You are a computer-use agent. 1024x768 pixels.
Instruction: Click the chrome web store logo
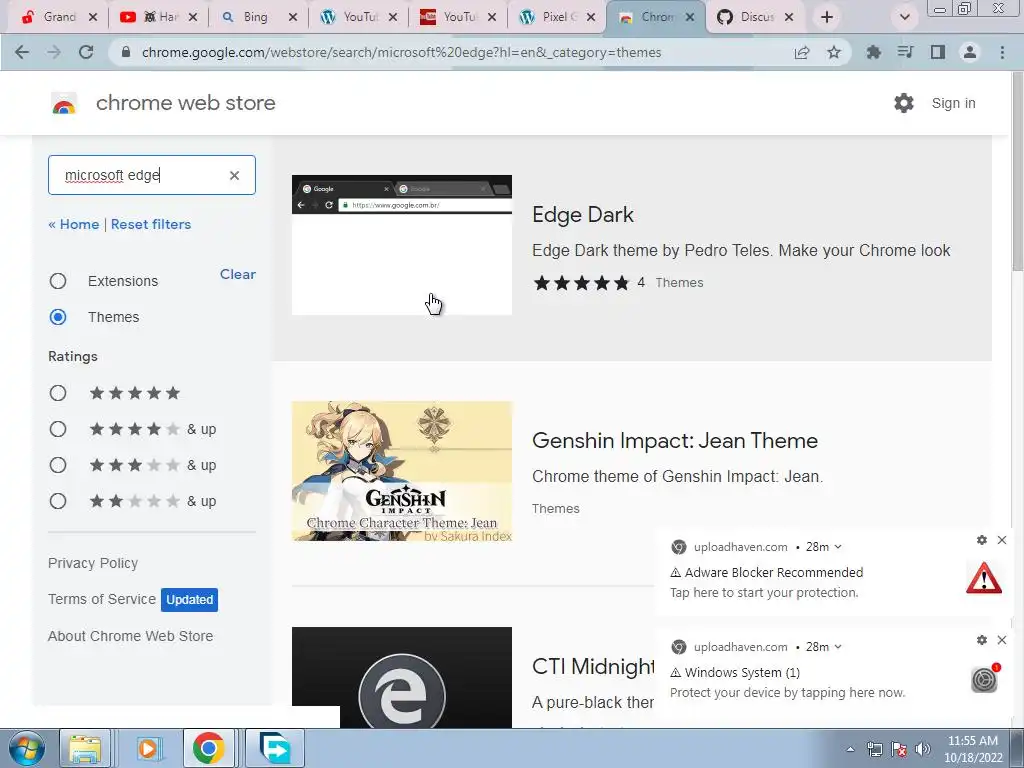[x=64, y=103]
